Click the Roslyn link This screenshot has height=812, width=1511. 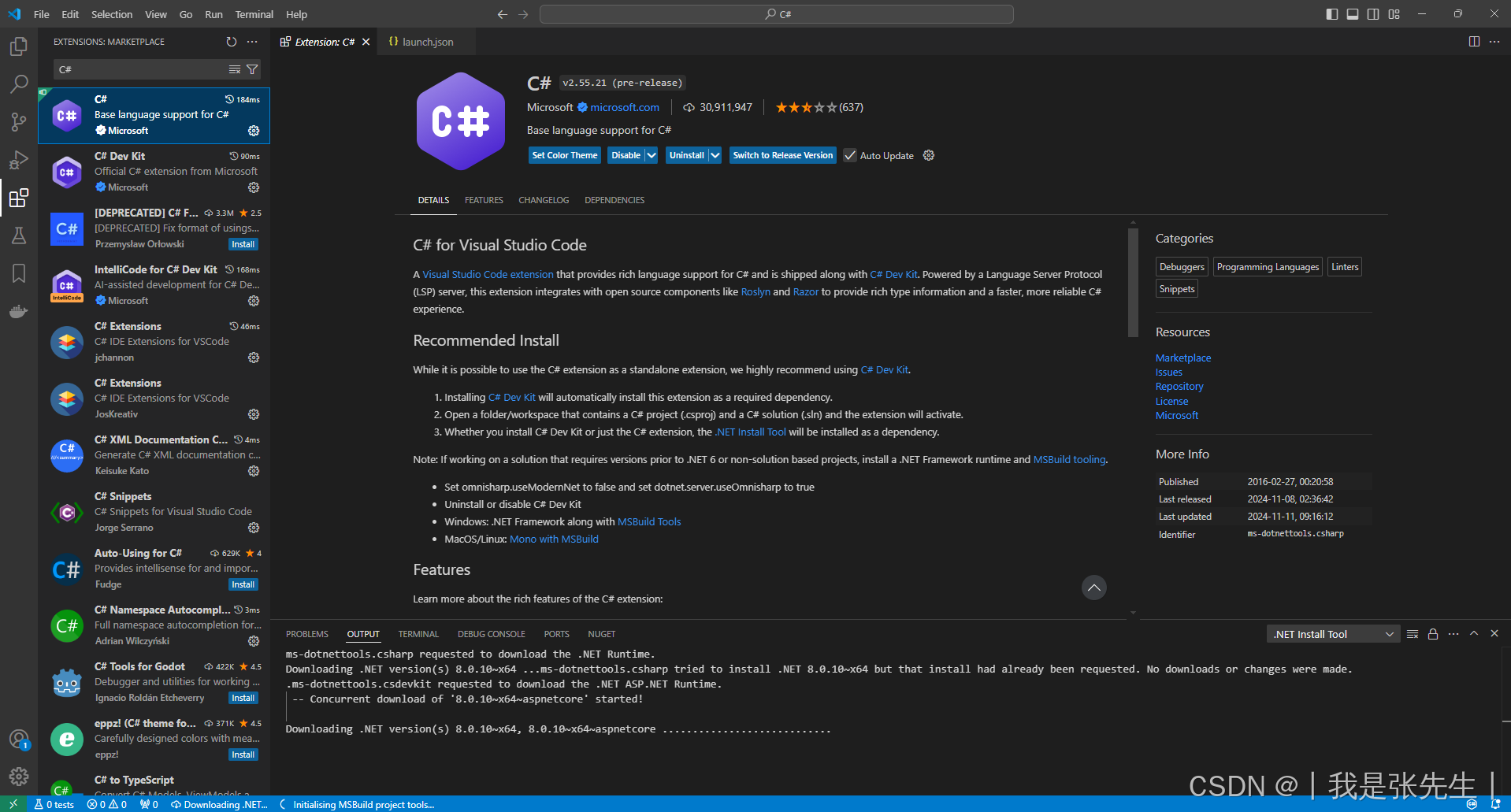click(755, 291)
